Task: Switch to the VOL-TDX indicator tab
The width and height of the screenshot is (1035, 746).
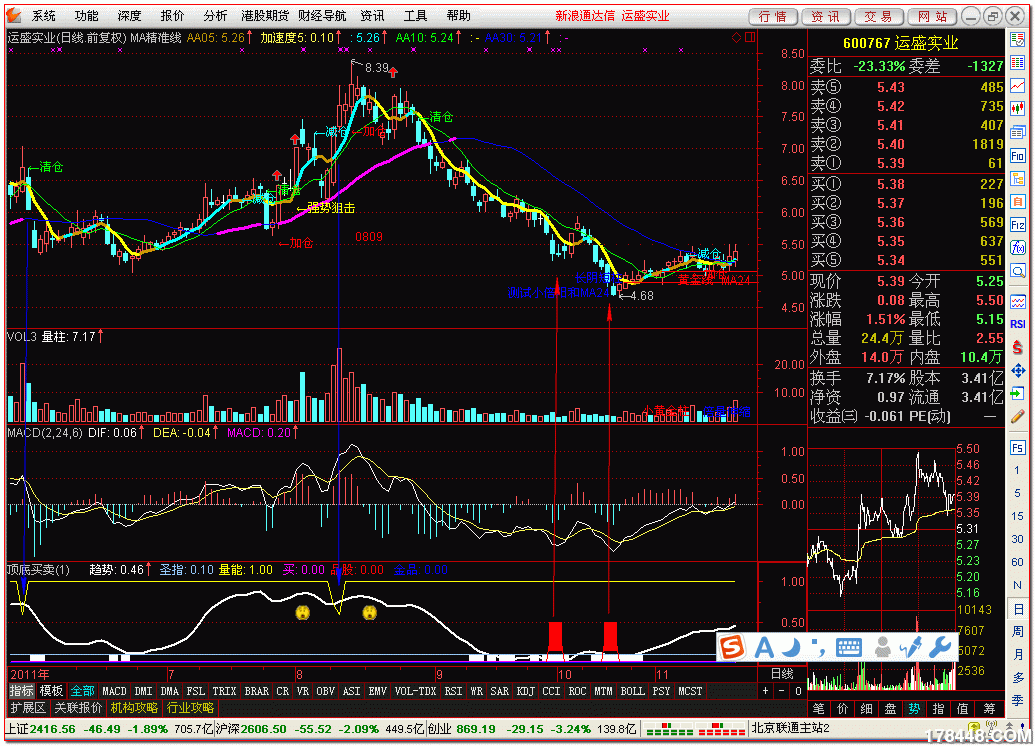Action: click(x=415, y=691)
